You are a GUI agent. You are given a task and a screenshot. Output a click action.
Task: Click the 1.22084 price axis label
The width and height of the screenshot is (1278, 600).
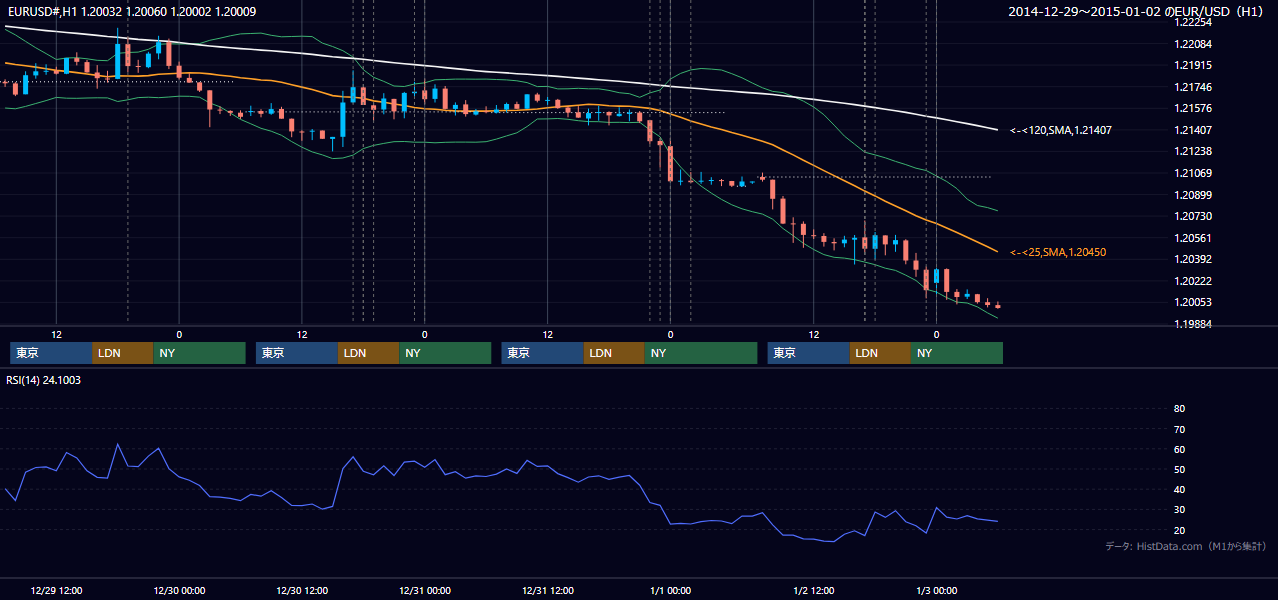pyautogui.click(x=1193, y=44)
